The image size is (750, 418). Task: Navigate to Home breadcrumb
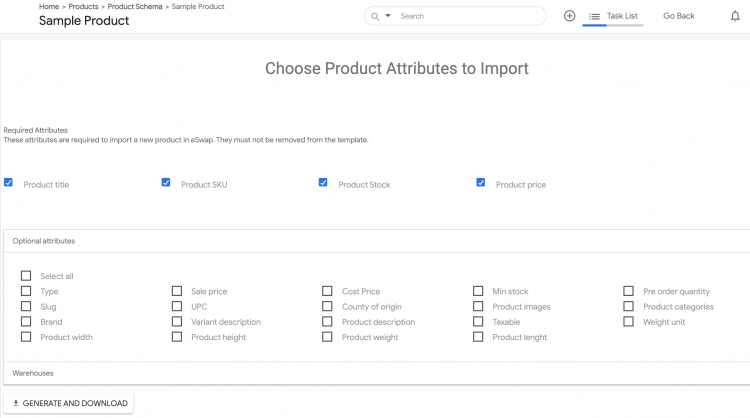pyautogui.click(x=49, y=7)
